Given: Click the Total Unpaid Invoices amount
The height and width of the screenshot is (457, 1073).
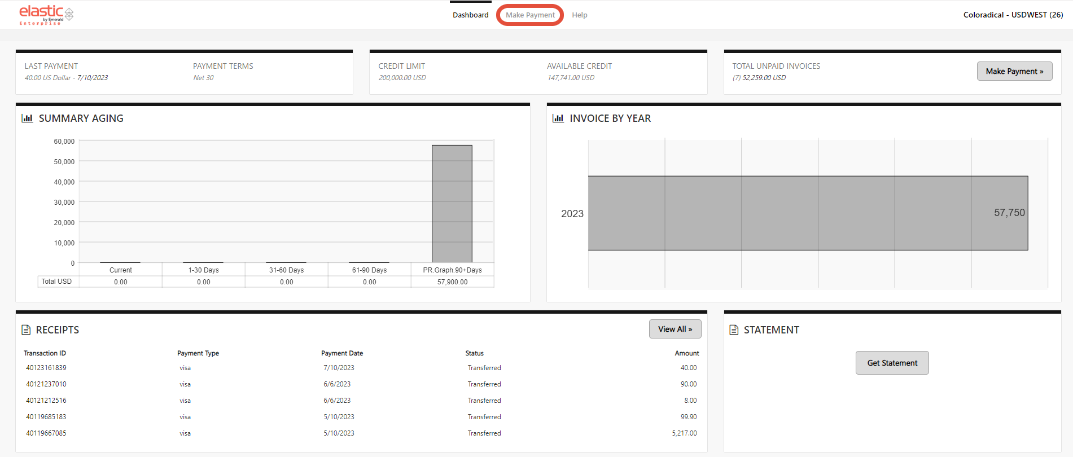Looking at the screenshot, I should point(759,77).
